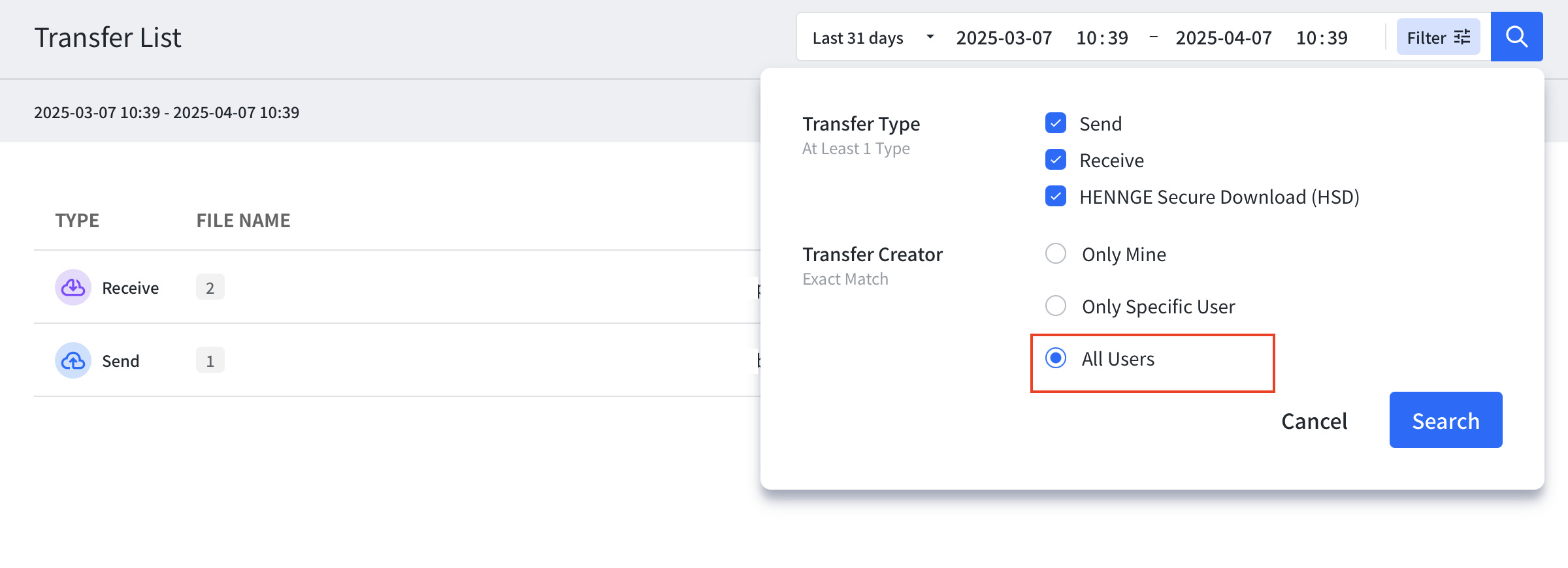
Task: Expand the Last 31 days dropdown
Action: (x=873, y=38)
